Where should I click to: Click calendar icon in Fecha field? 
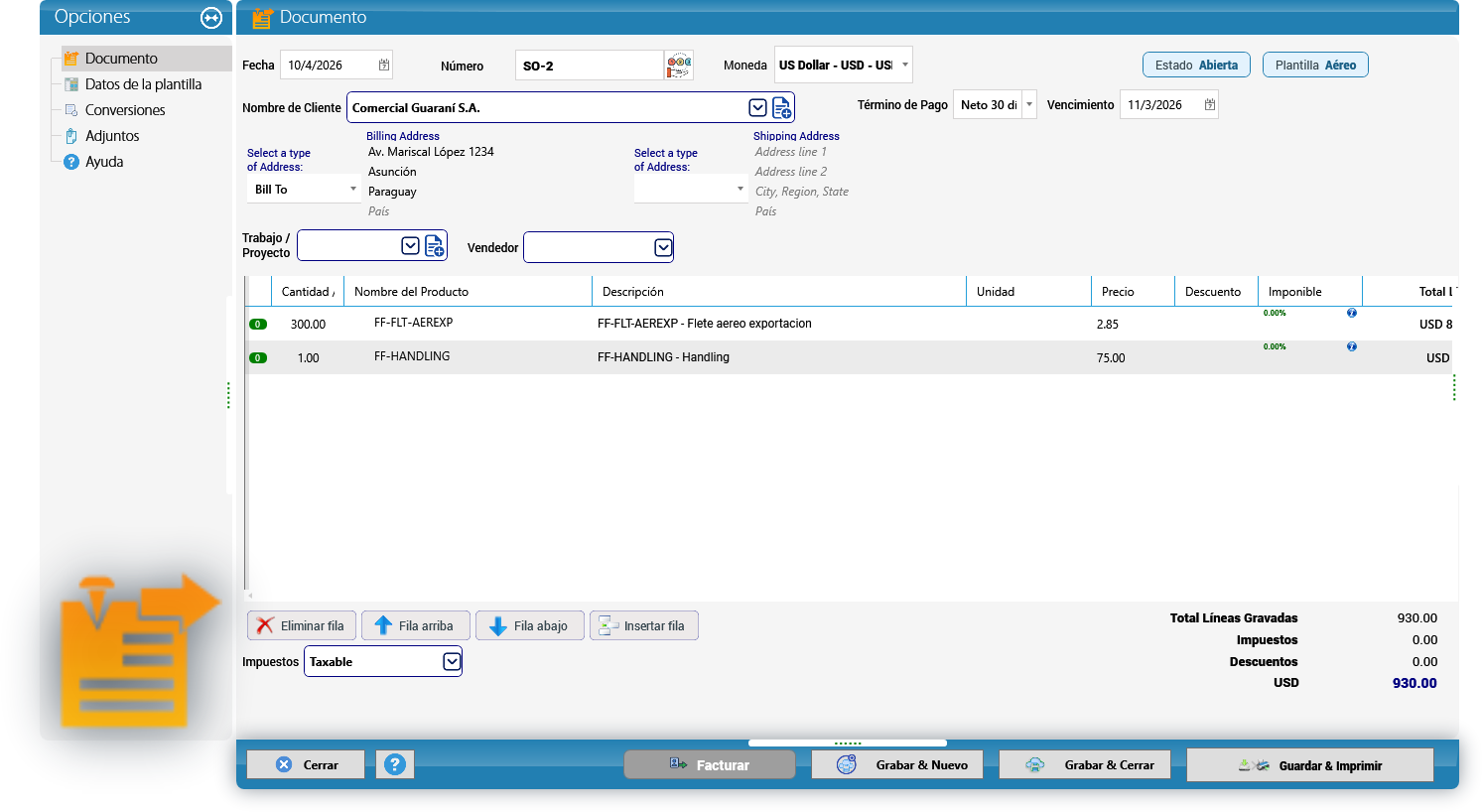click(x=384, y=65)
